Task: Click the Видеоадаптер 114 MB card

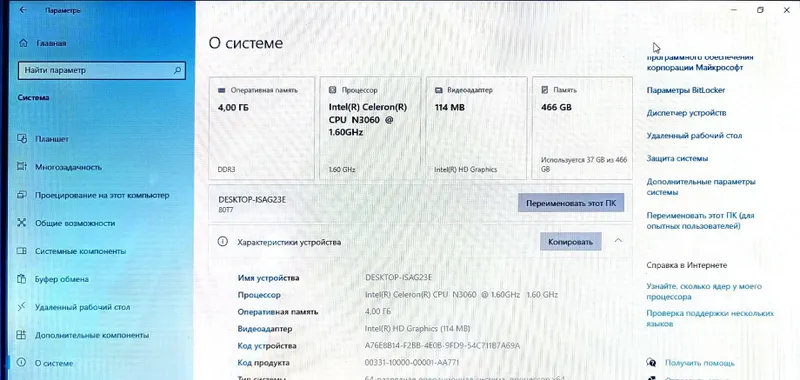Action: [476, 128]
